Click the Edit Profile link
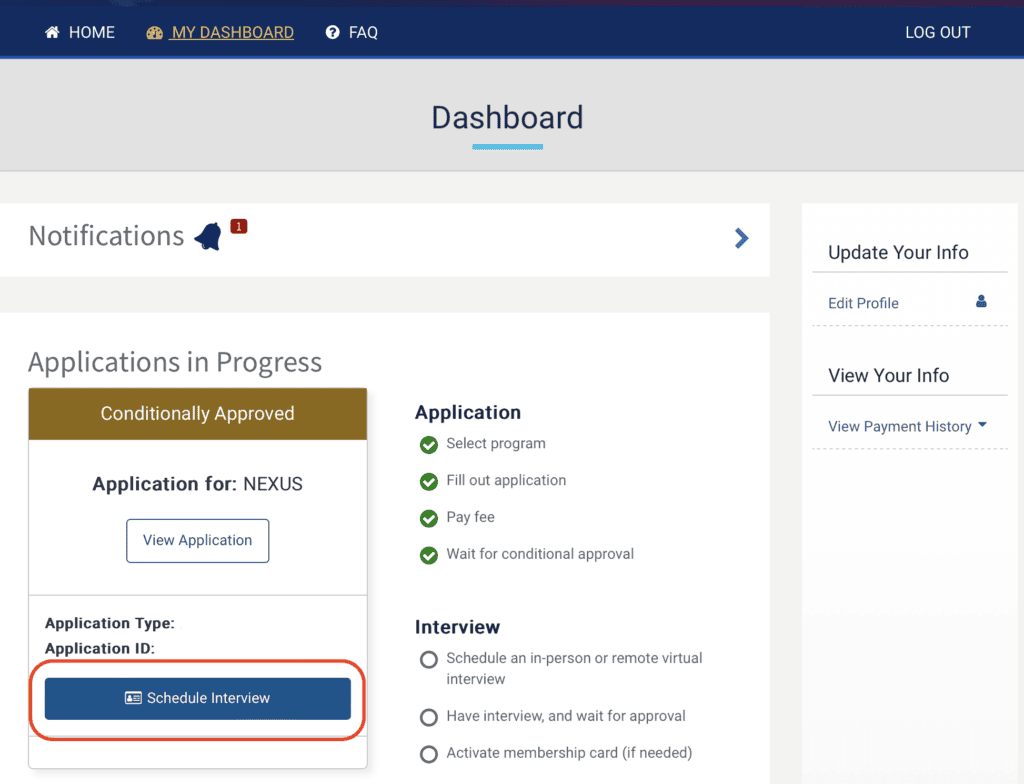 coord(863,303)
